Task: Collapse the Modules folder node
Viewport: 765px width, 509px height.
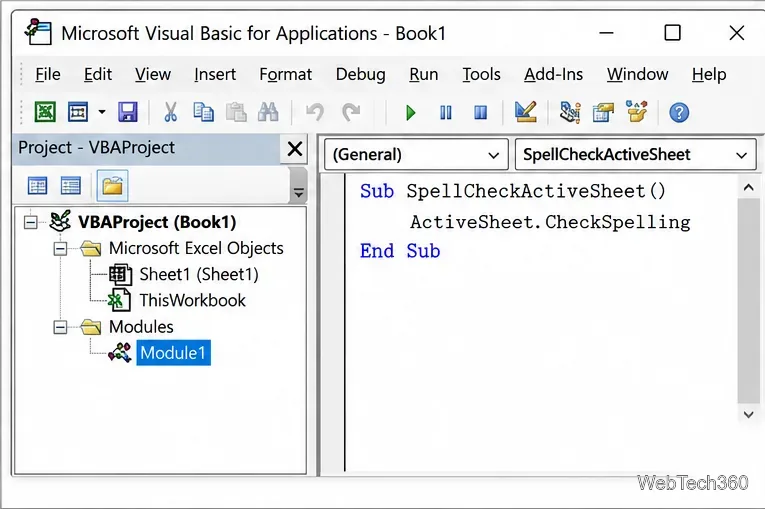Action: point(60,327)
